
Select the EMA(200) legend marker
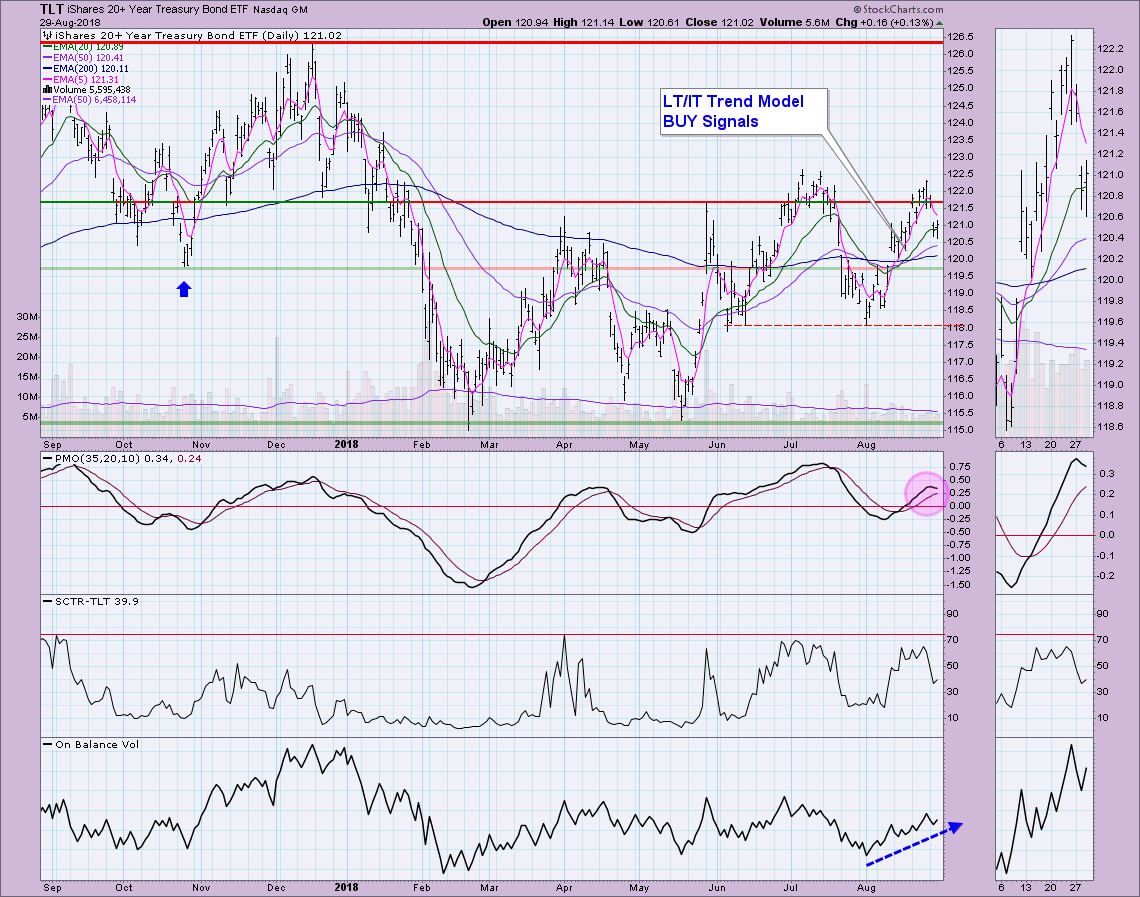(45, 69)
